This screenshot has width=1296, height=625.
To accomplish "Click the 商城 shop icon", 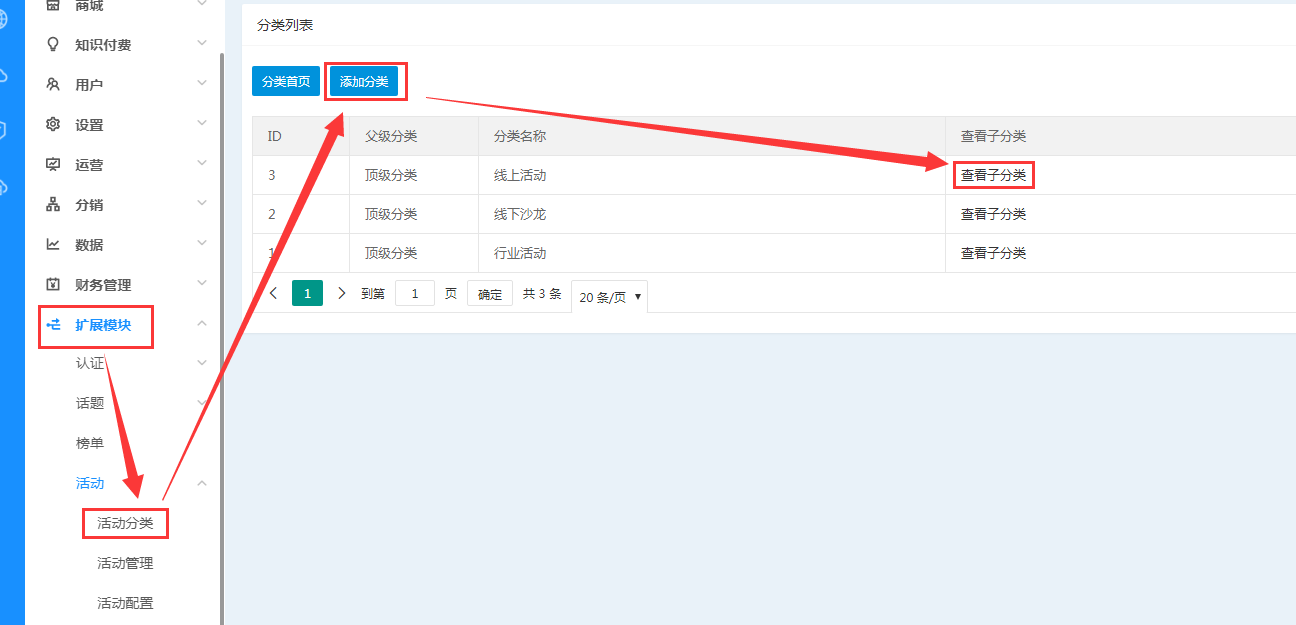I will coord(54,5).
